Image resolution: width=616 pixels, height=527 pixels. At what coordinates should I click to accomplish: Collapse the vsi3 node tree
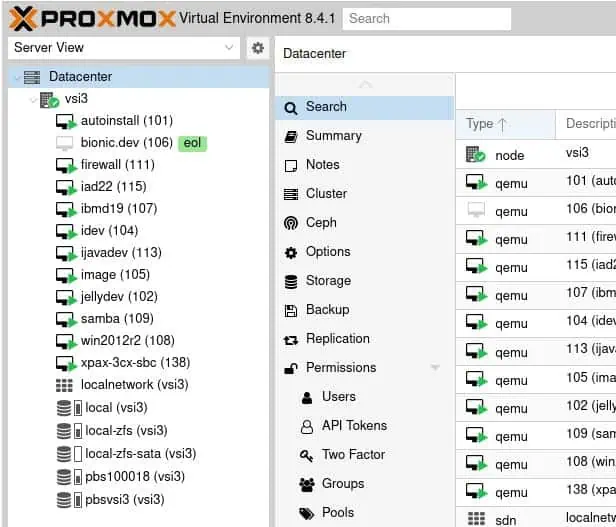tap(35, 99)
